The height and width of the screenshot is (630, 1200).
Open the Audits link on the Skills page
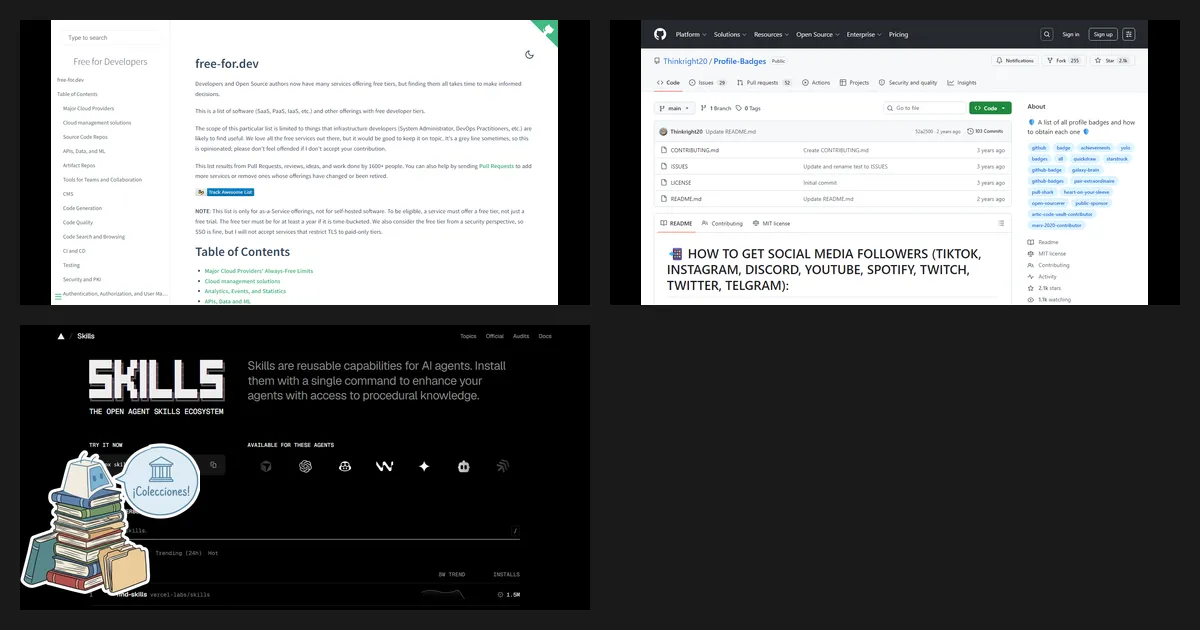click(521, 336)
